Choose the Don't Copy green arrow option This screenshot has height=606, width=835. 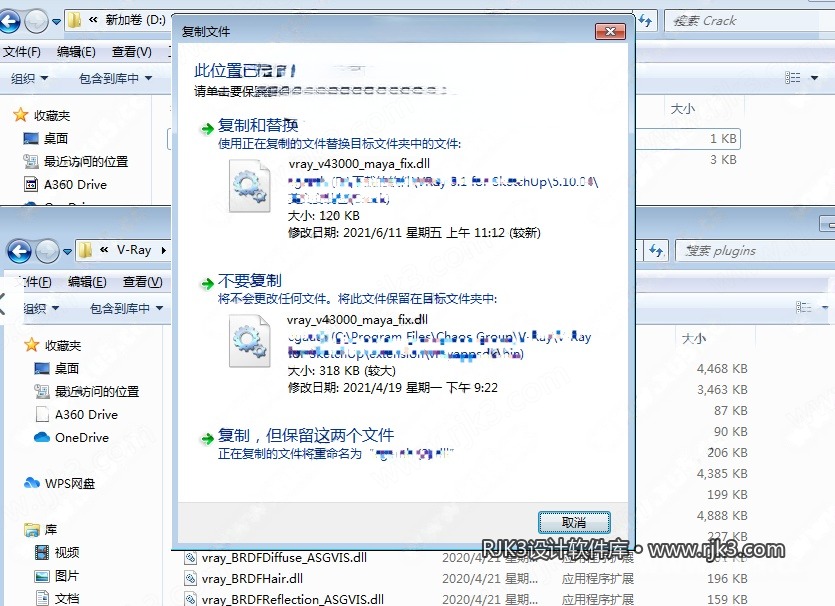coord(207,284)
